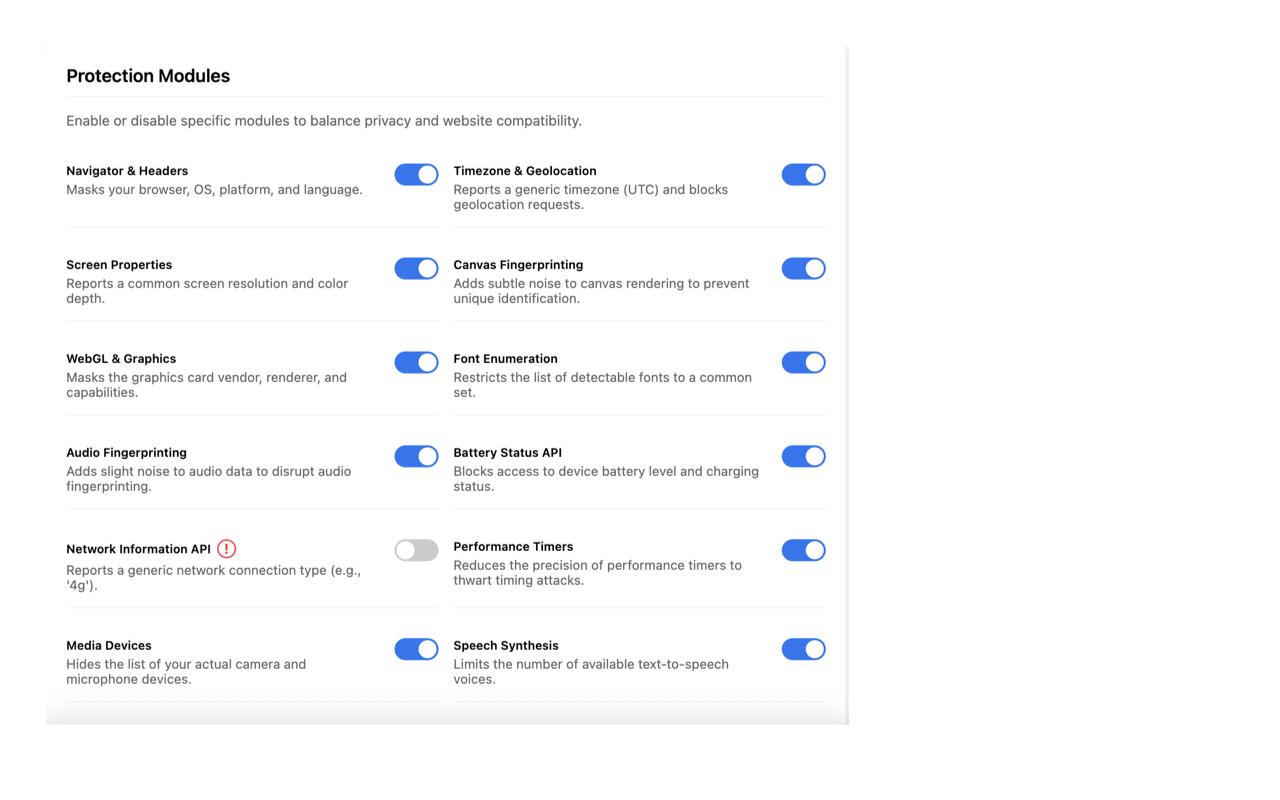Select the Protection Modules heading

147,76
